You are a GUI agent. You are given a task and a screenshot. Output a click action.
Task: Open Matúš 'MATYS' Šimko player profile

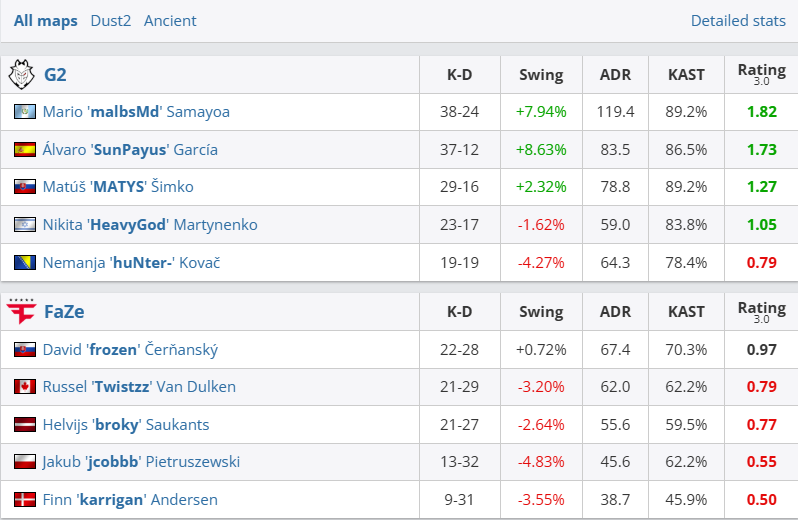click(x=118, y=187)
